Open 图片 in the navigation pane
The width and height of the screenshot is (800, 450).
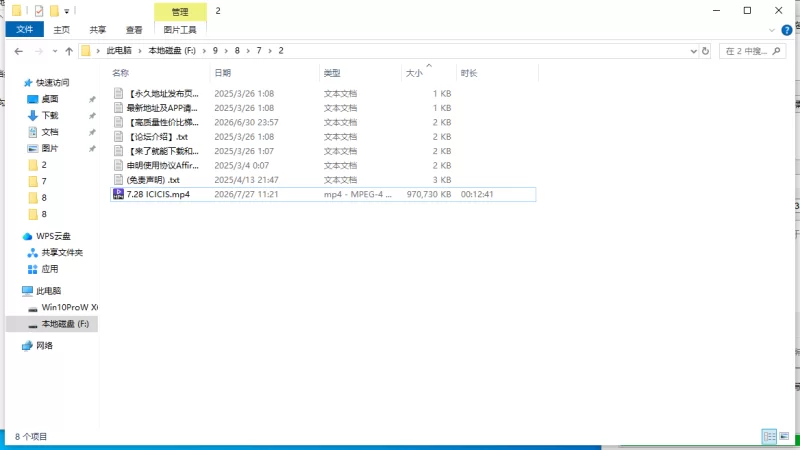point(49,148)
